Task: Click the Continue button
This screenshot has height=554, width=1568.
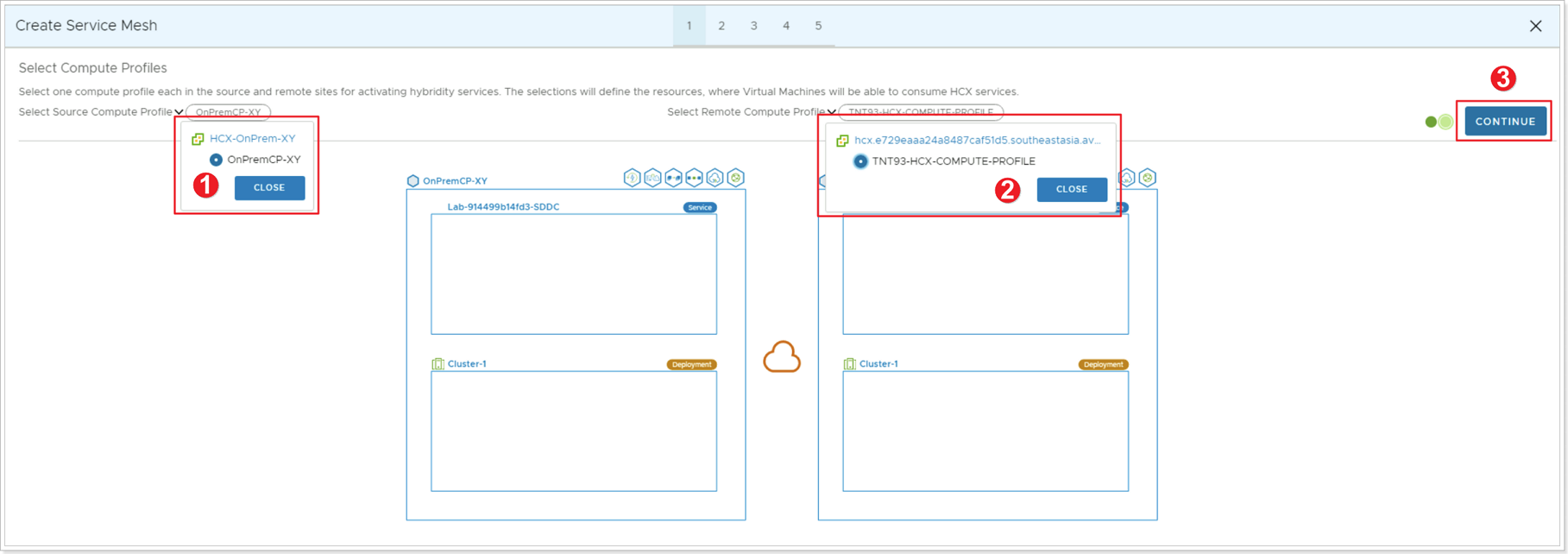Action: (x=1504, y=122)
